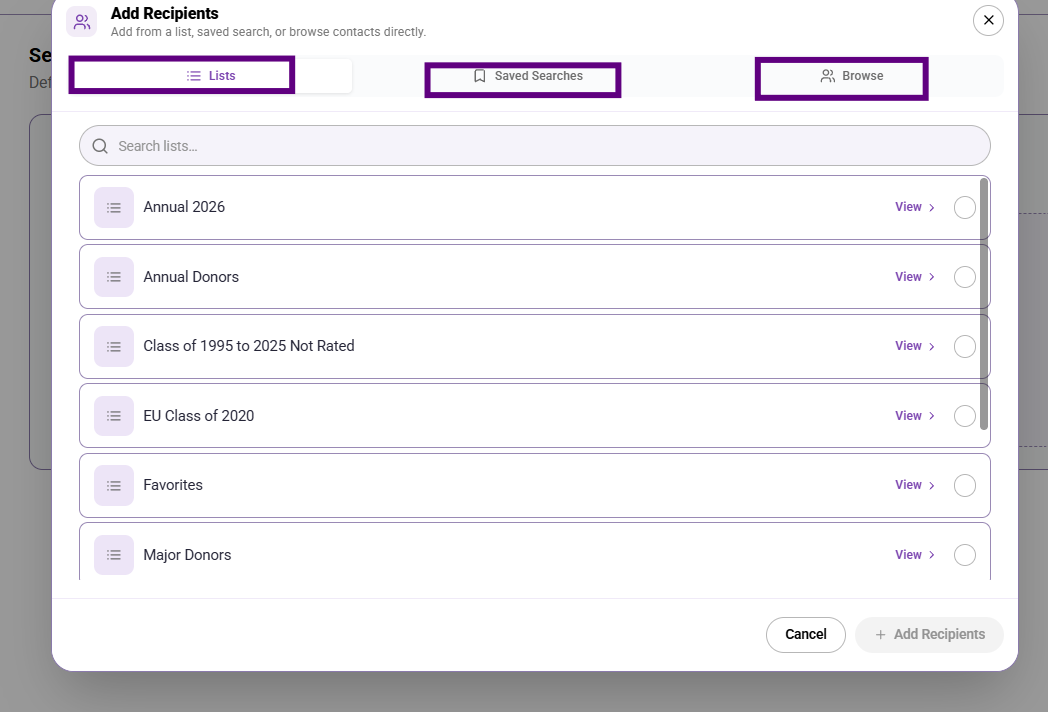Image resolution: width=1048 pixels, height=712 pixels.
Task: Switch to the Saved Searches tab
Action: [523, 80]
